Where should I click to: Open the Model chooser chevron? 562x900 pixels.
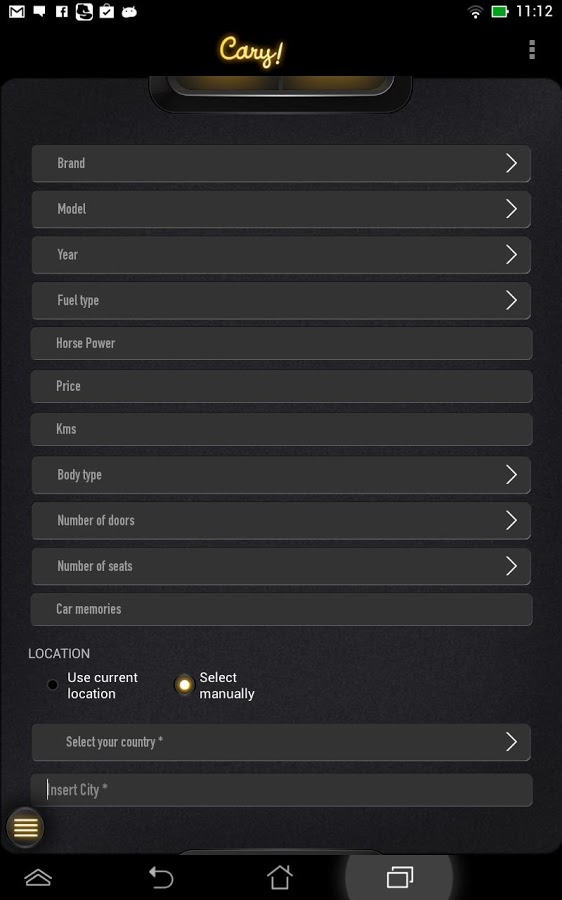coord(511,209)
